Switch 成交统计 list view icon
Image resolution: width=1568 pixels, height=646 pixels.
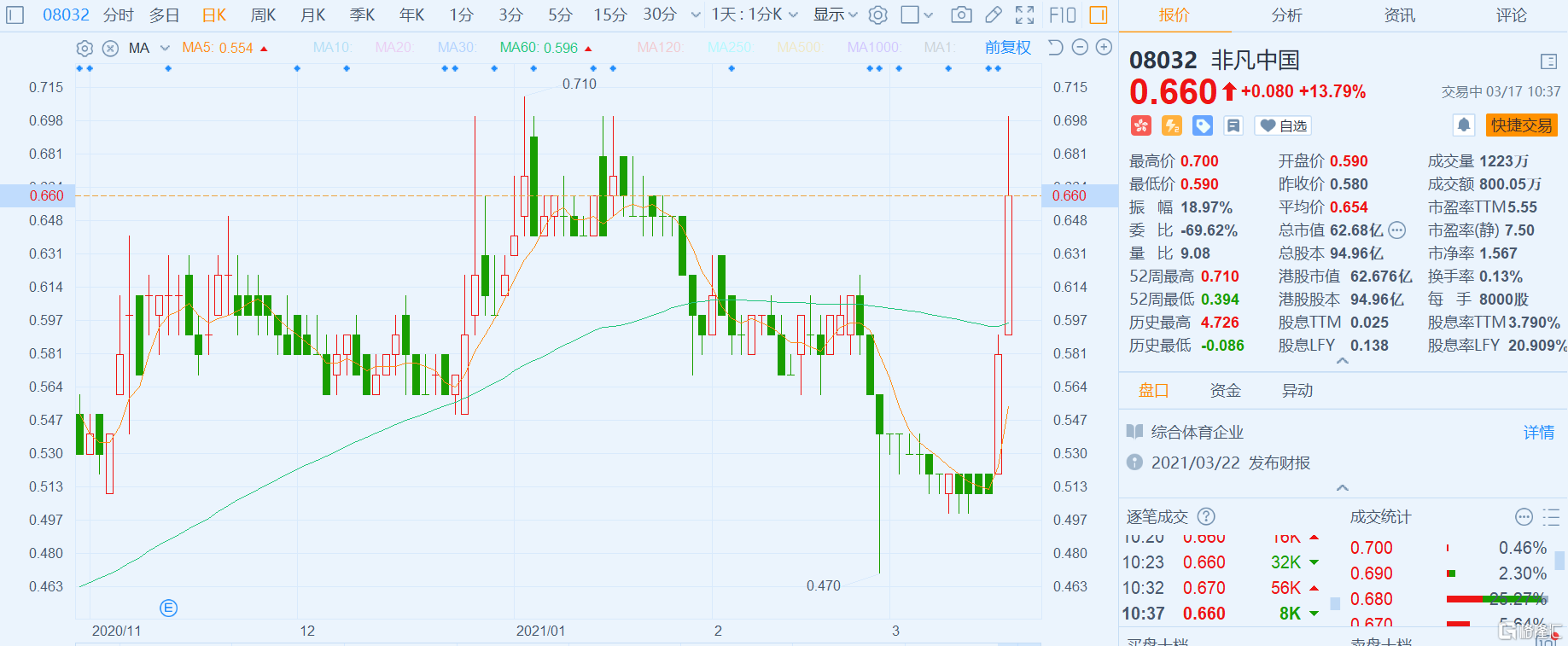(1551, 516)
